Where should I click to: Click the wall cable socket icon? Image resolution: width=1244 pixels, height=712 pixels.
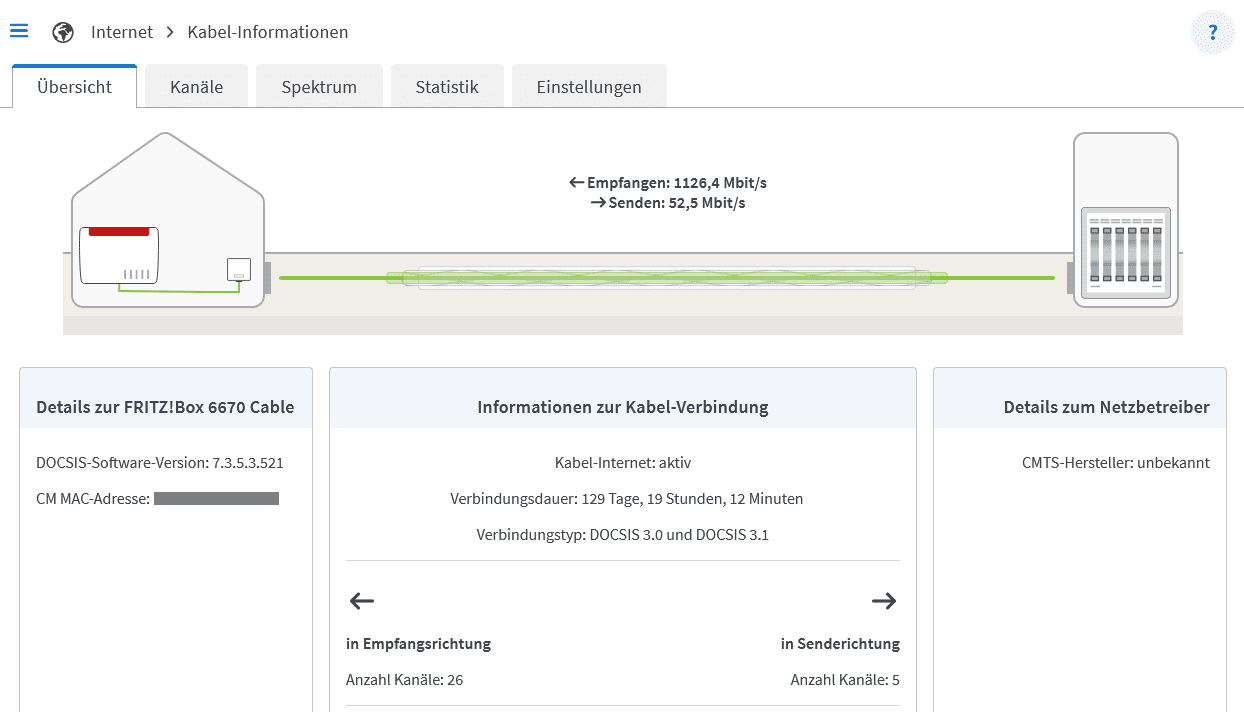tap(238, 270)
